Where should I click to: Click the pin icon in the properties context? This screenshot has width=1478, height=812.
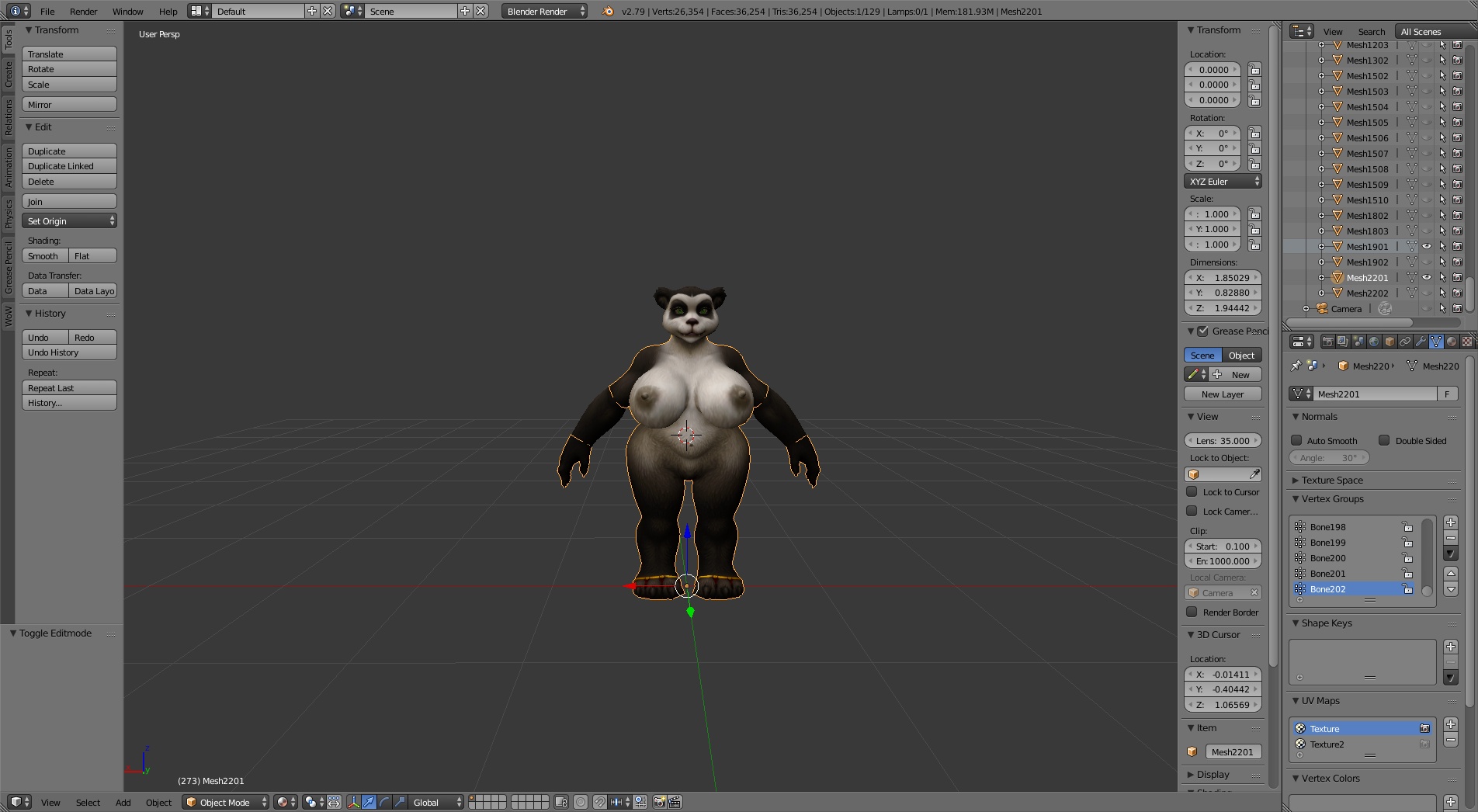pyautogui.click(x=1296, y=366)
